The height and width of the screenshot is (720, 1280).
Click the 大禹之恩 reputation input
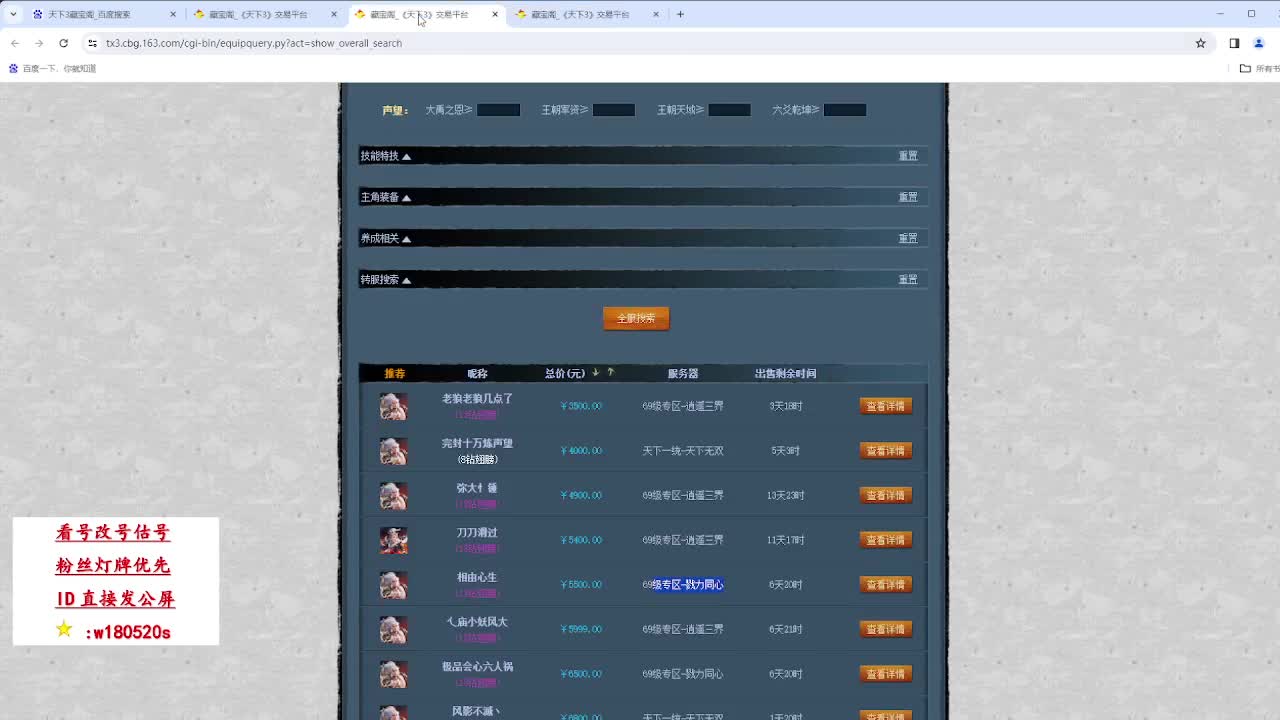pos(498,110)
